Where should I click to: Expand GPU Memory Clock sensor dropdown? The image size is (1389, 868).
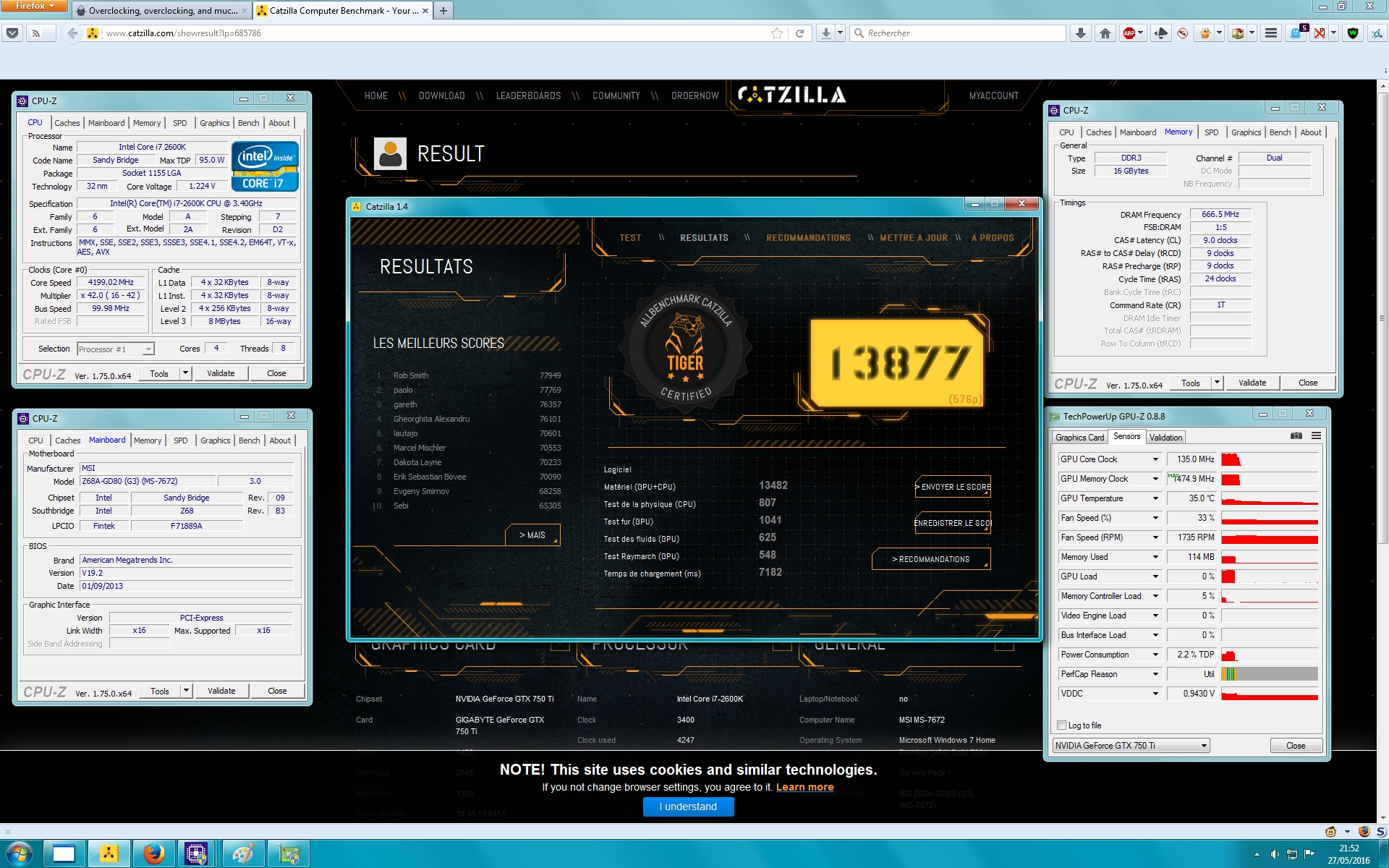click(x=1155, y=479)
